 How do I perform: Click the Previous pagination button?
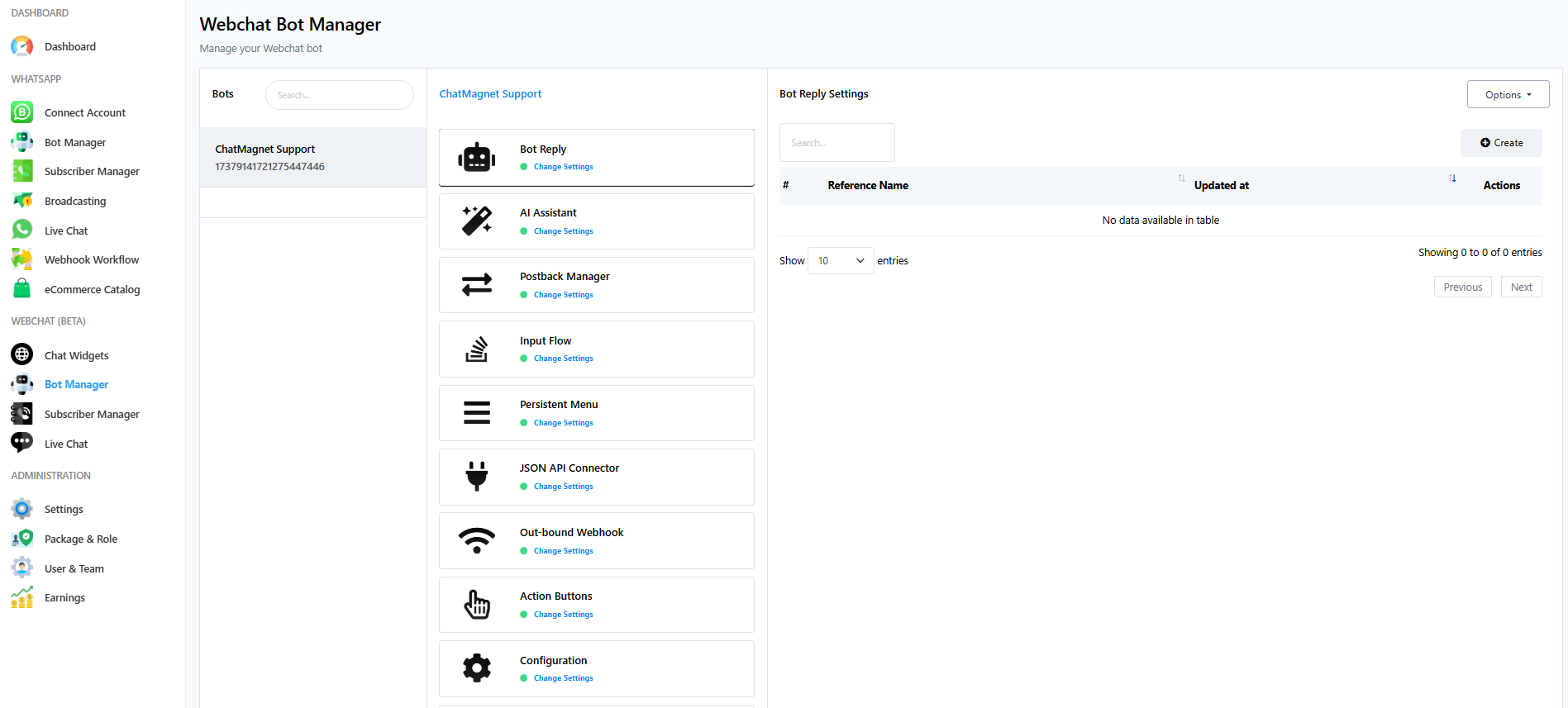[x=1462, y=287]
